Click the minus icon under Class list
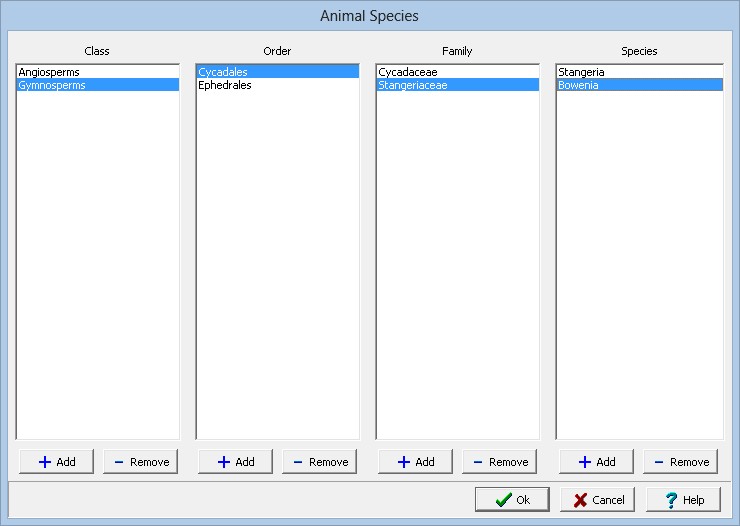The image size is (740, 526). (x=119, y=462)
